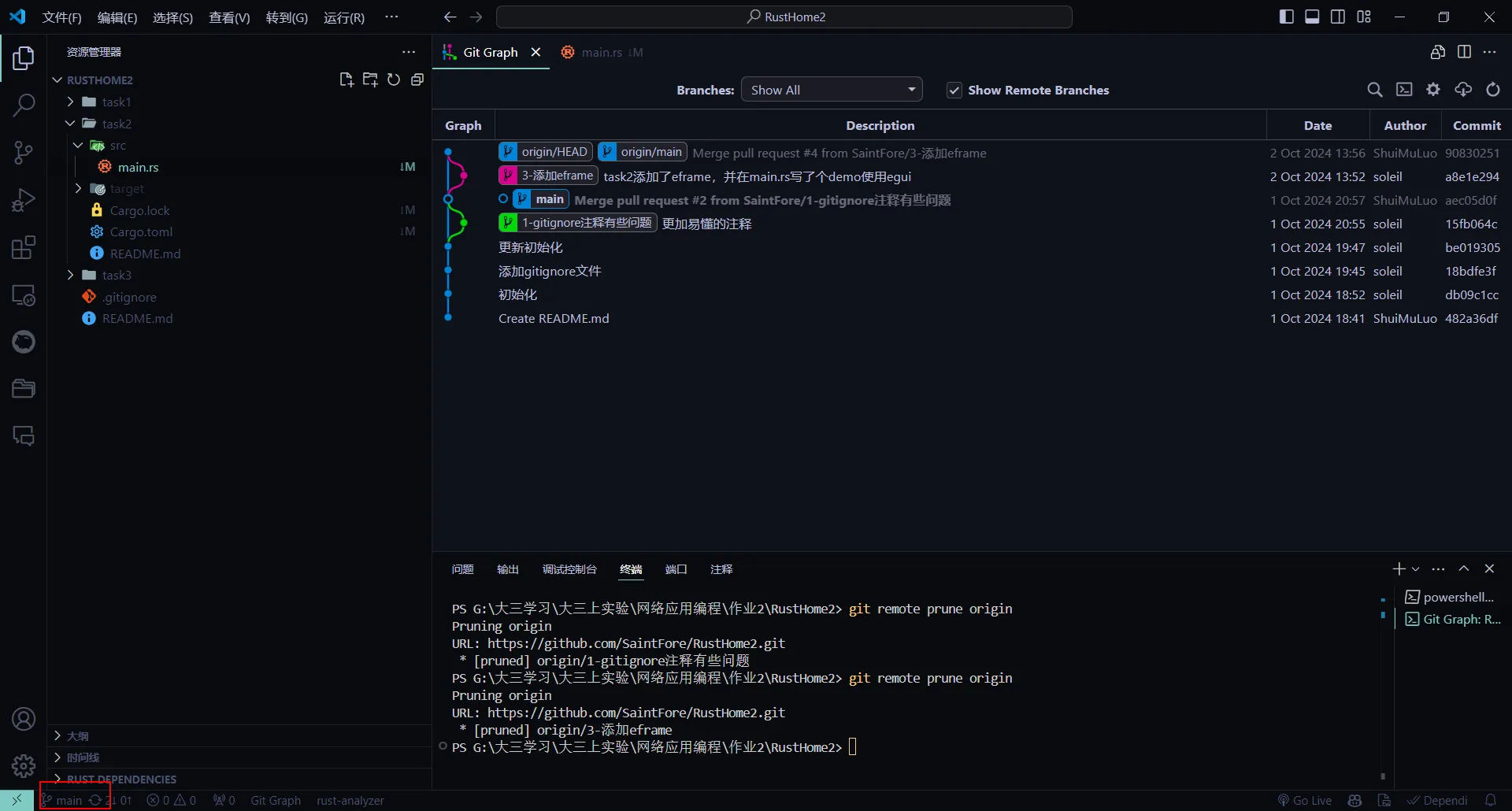Open the rust-analyzer status bar item
This screenshot has height=811, width=1512.
[x=350, y=800]
